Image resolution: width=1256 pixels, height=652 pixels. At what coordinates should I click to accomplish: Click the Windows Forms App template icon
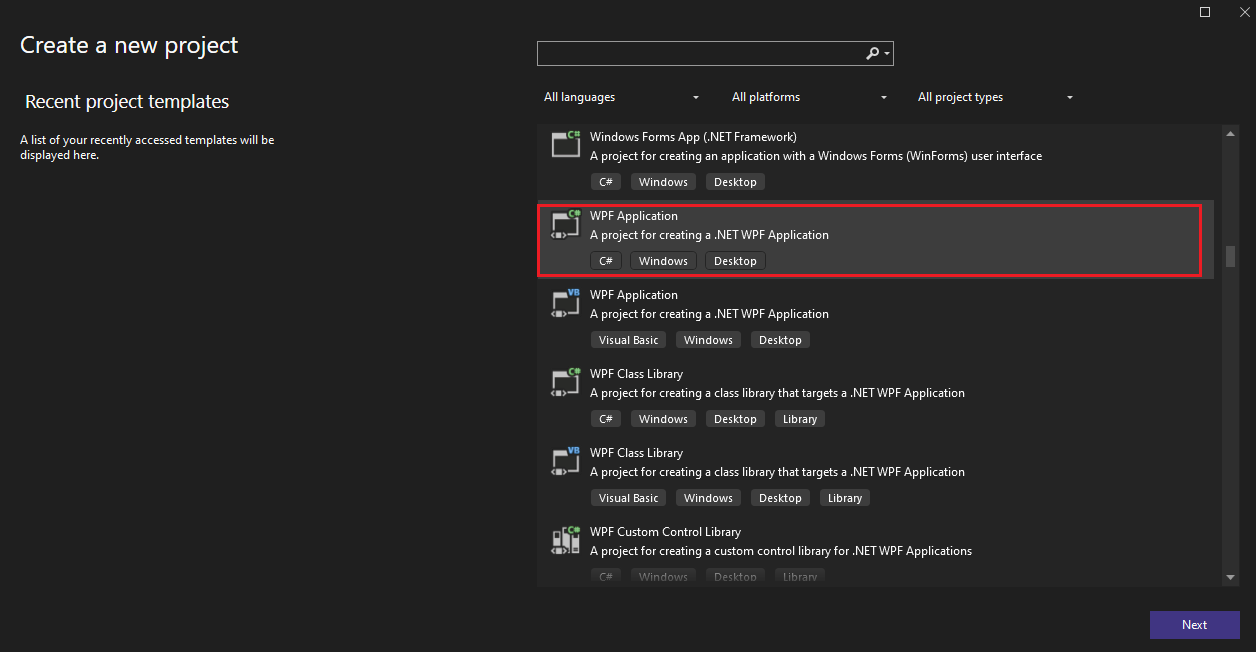coord(566,144)
